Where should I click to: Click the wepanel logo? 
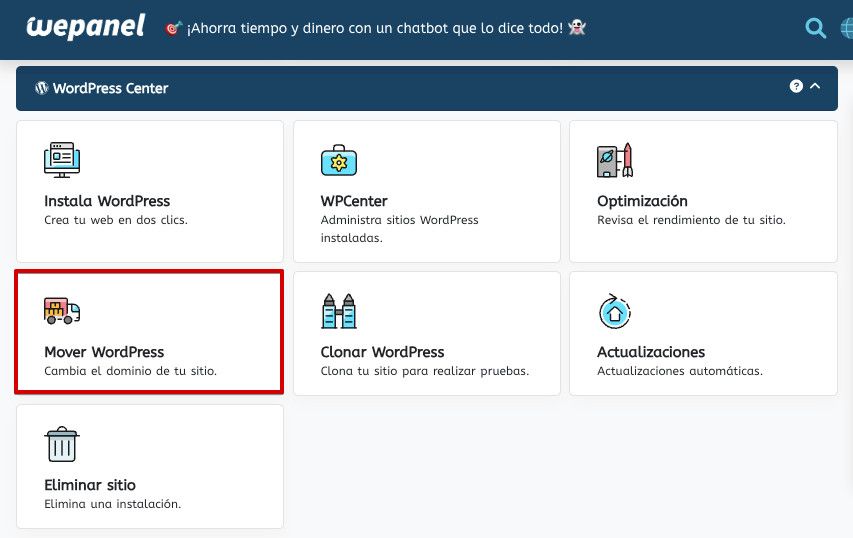tap(86, 27)
